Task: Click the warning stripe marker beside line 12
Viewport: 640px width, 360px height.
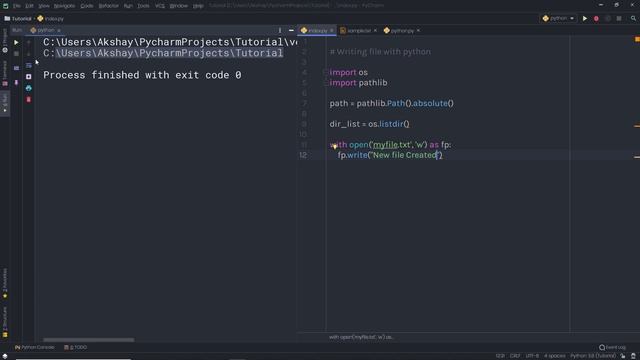Action: pos(637,157)
